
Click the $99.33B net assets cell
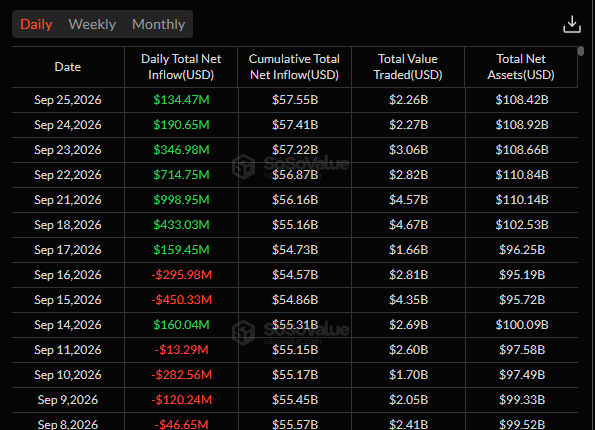tap(522, 400)
